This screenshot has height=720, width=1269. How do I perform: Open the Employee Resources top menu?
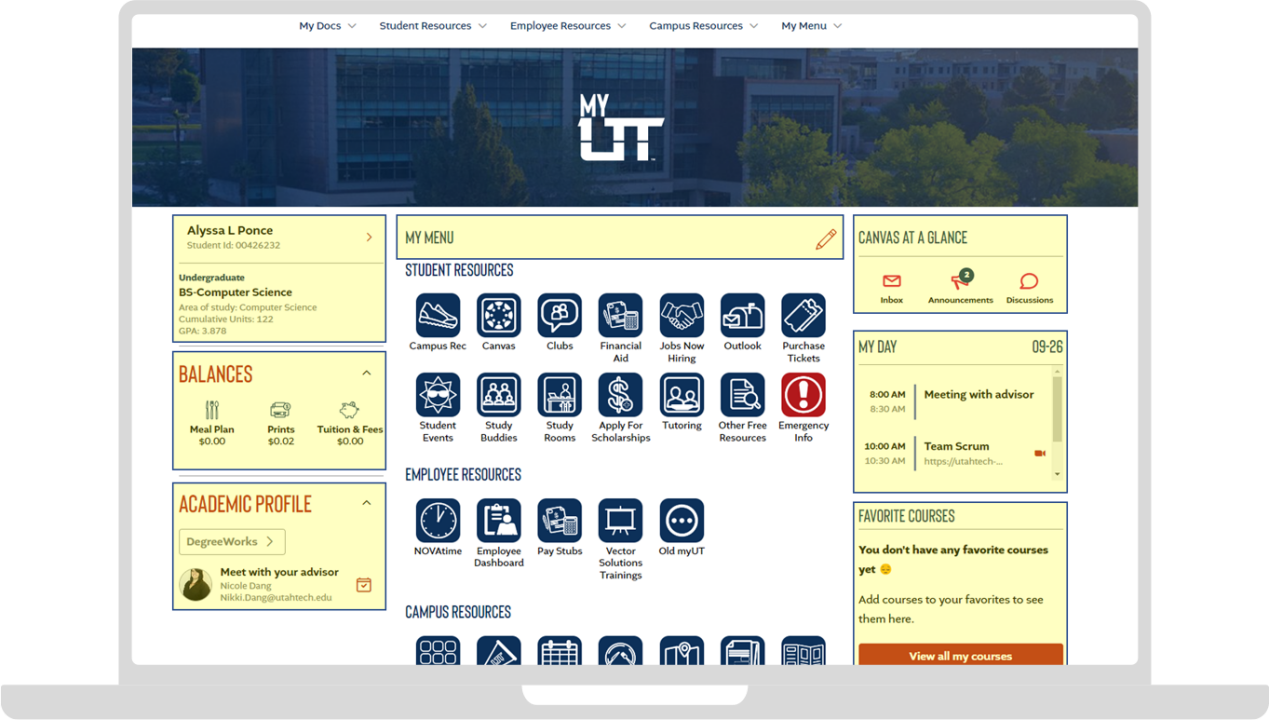567,26
